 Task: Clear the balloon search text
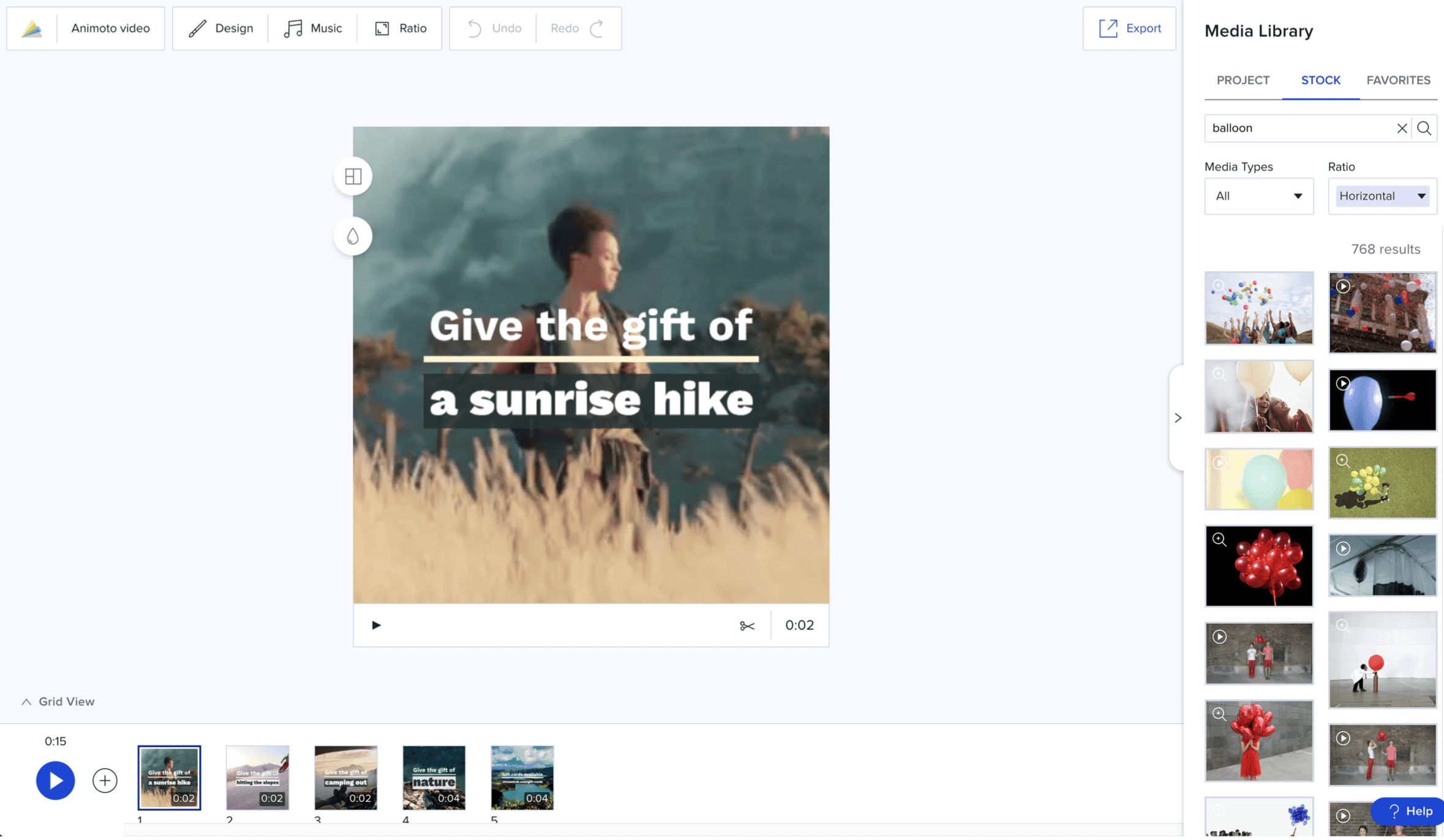(1401, 128)
